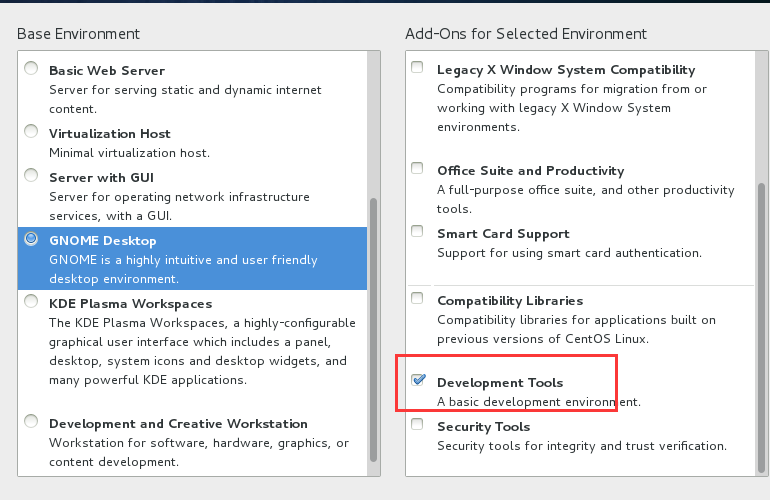This screenshot has height=500, width=770.
Task: Enable Smart Card Support checkbox
Action: point(417,231)
